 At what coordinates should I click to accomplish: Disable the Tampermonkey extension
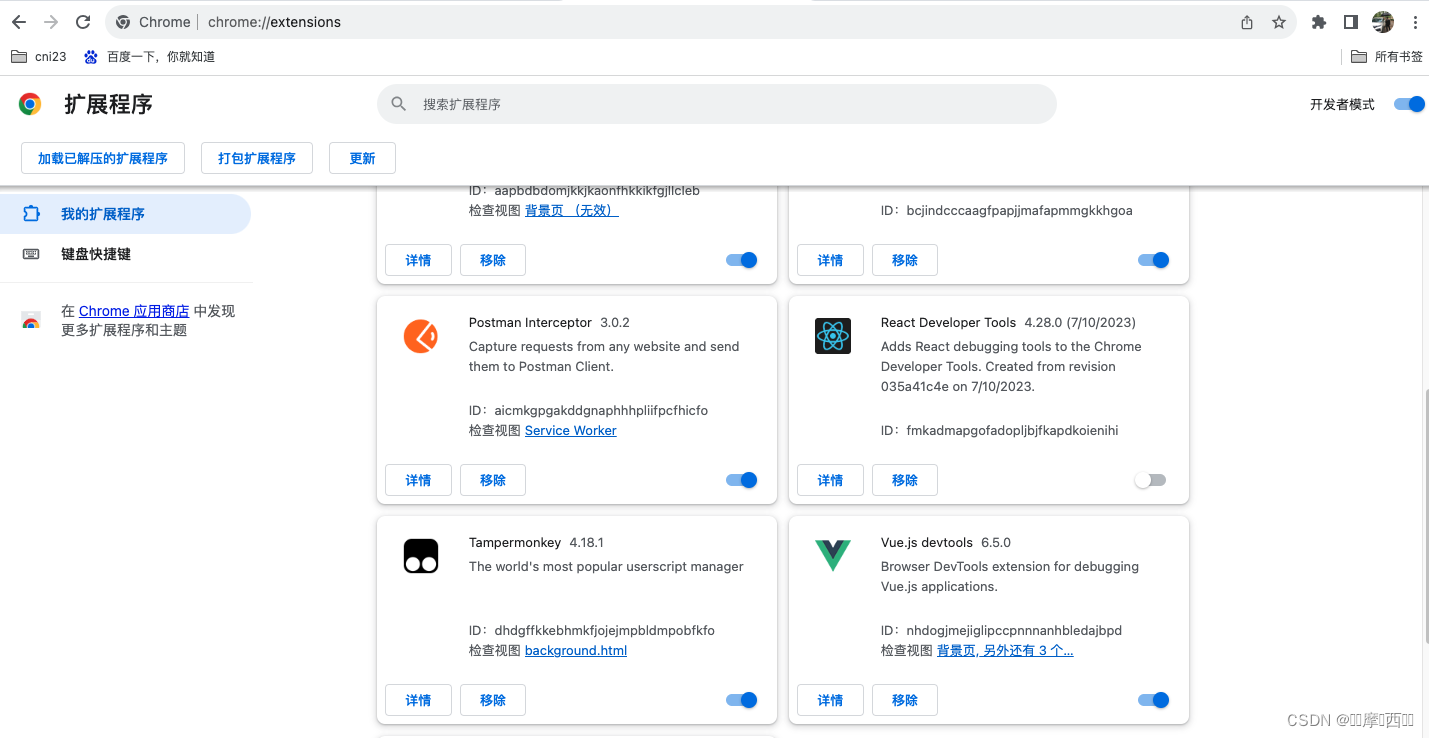[x=742, y=700]
